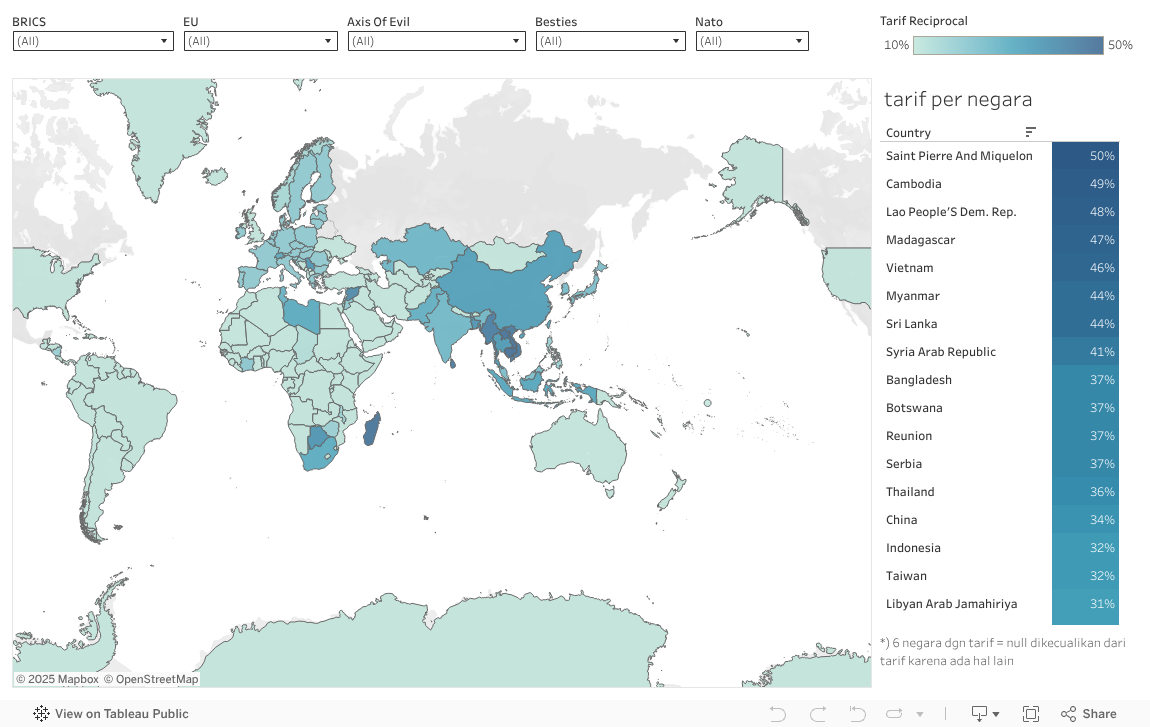Select the Serbia row label
Viewport: 1150px width, 727px height.
904,464
